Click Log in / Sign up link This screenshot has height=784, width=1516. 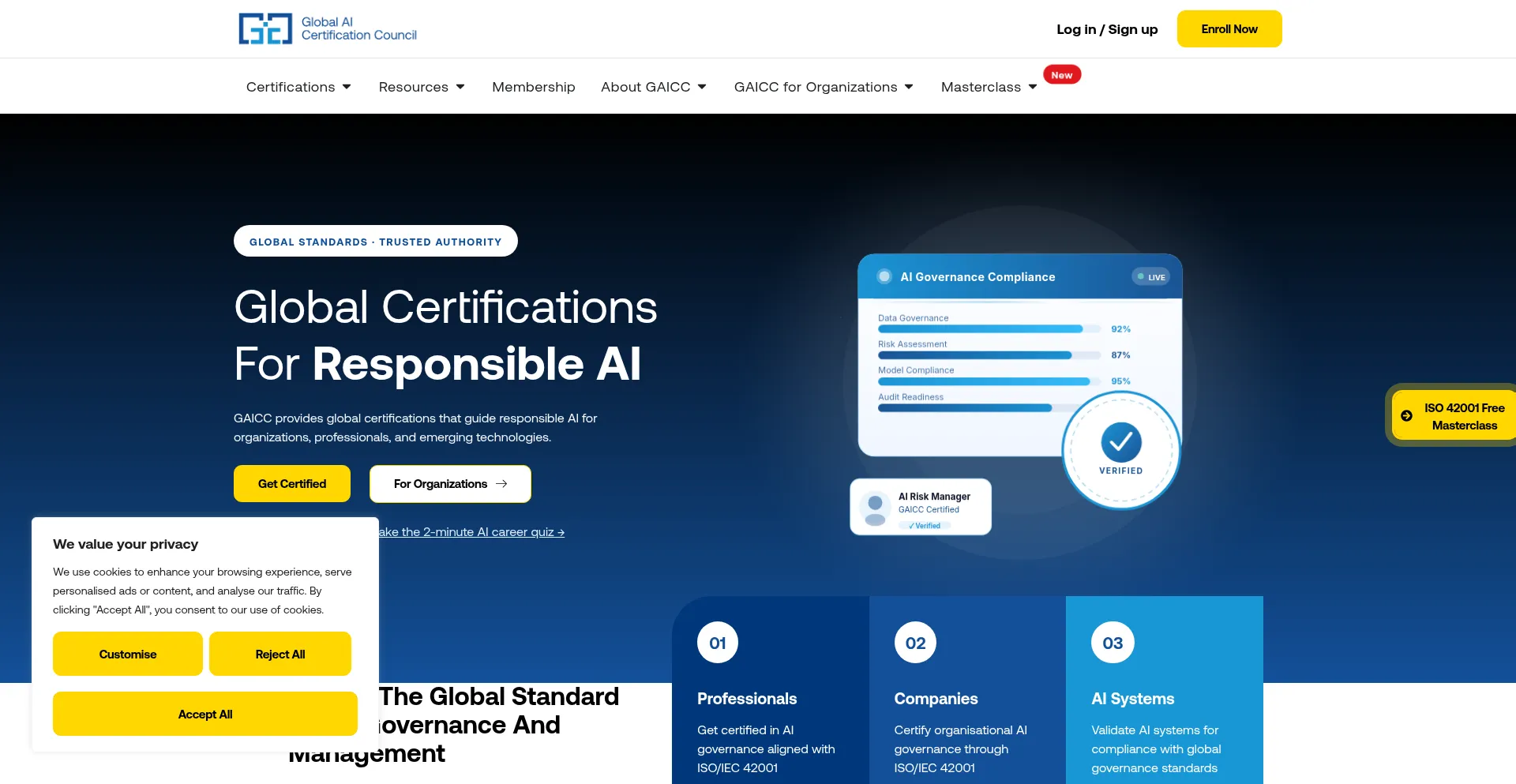1107,29
